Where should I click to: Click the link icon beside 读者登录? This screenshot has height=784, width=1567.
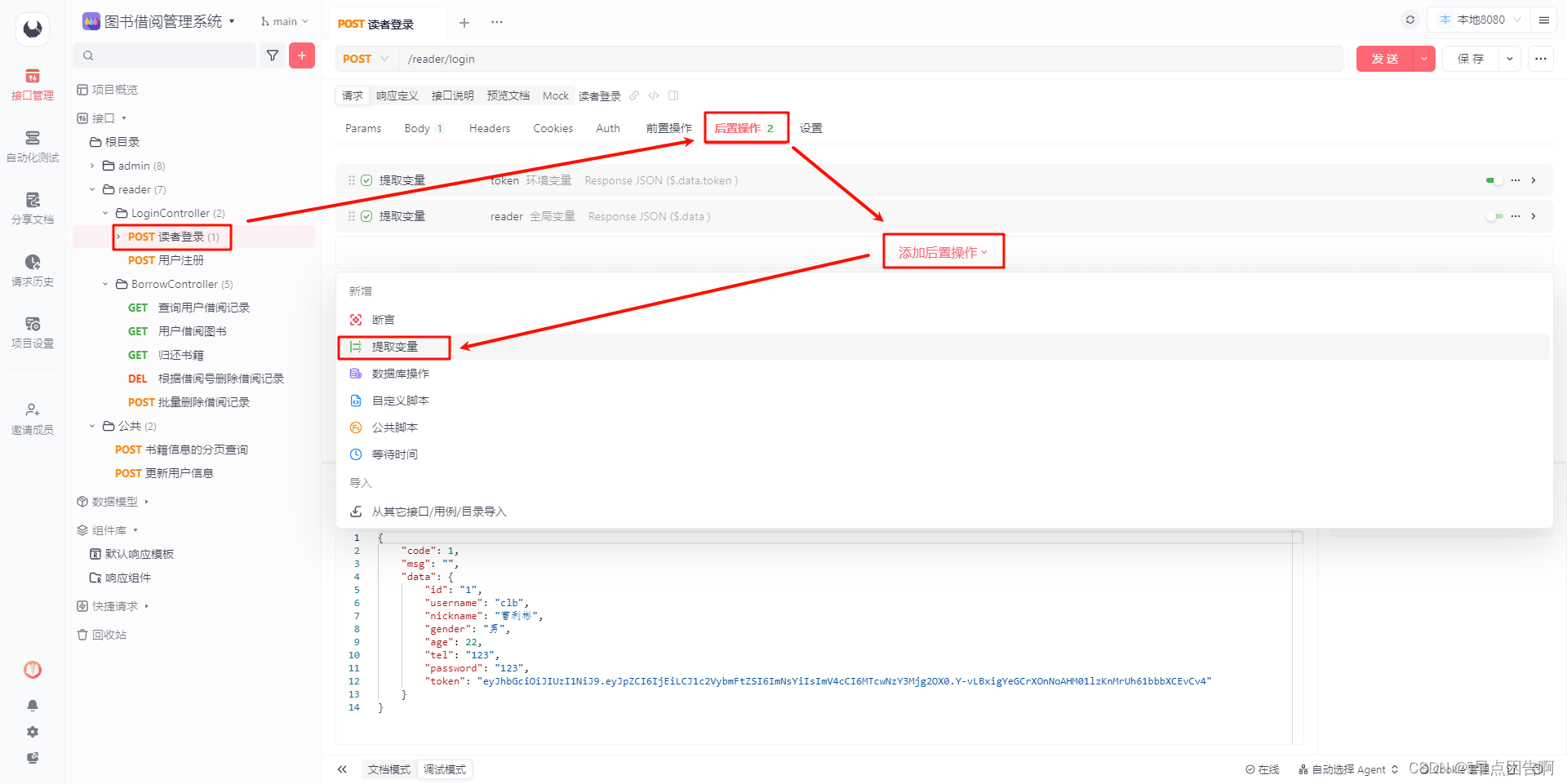click(634, 95)
